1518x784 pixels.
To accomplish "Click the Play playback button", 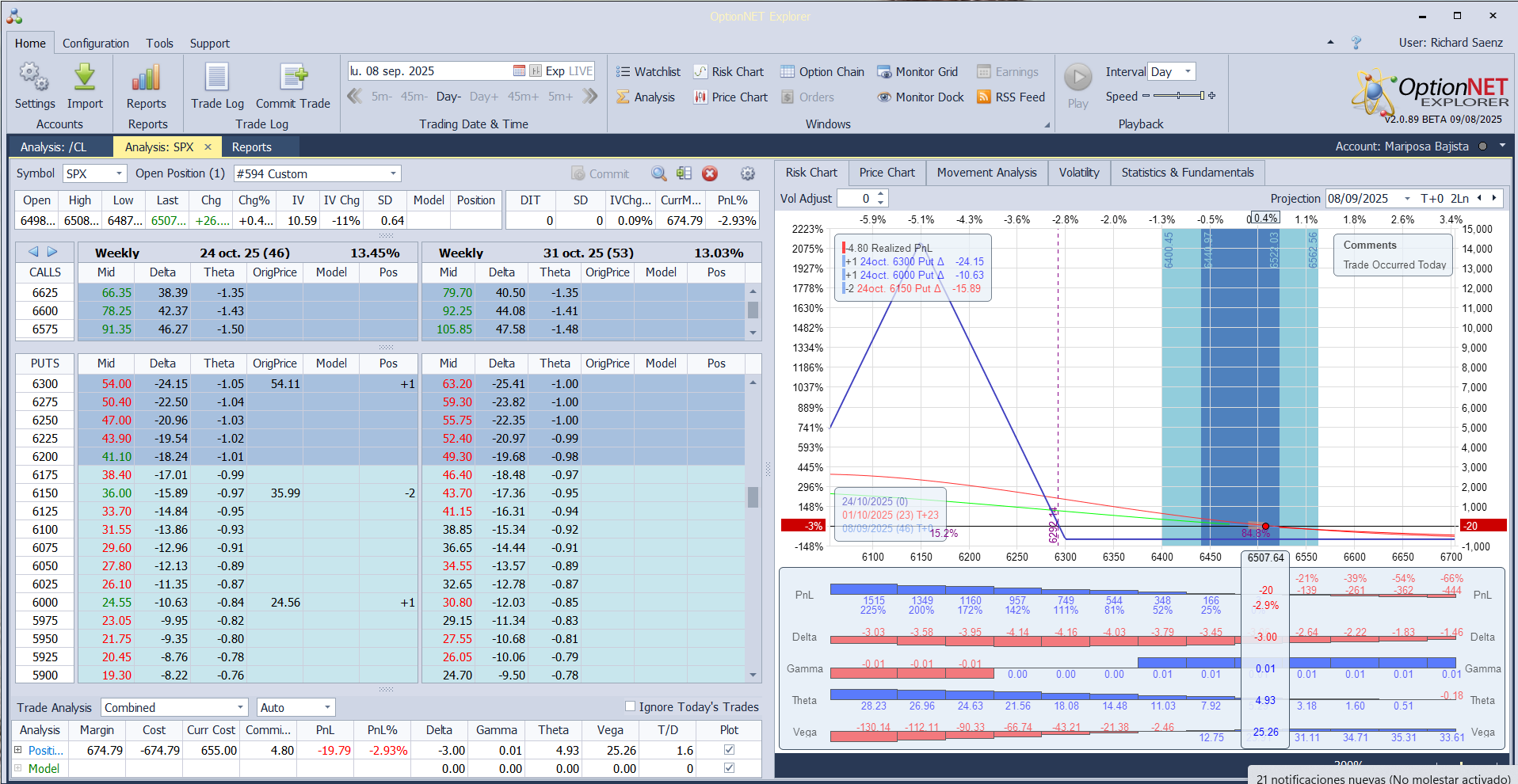I will tap(1077, 78).
